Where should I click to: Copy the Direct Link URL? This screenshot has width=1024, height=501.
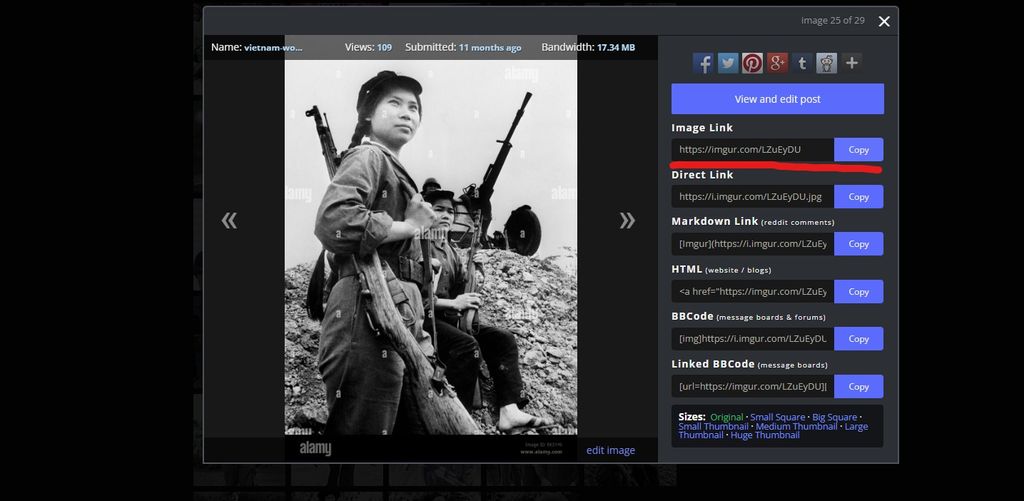click(859, 197)
